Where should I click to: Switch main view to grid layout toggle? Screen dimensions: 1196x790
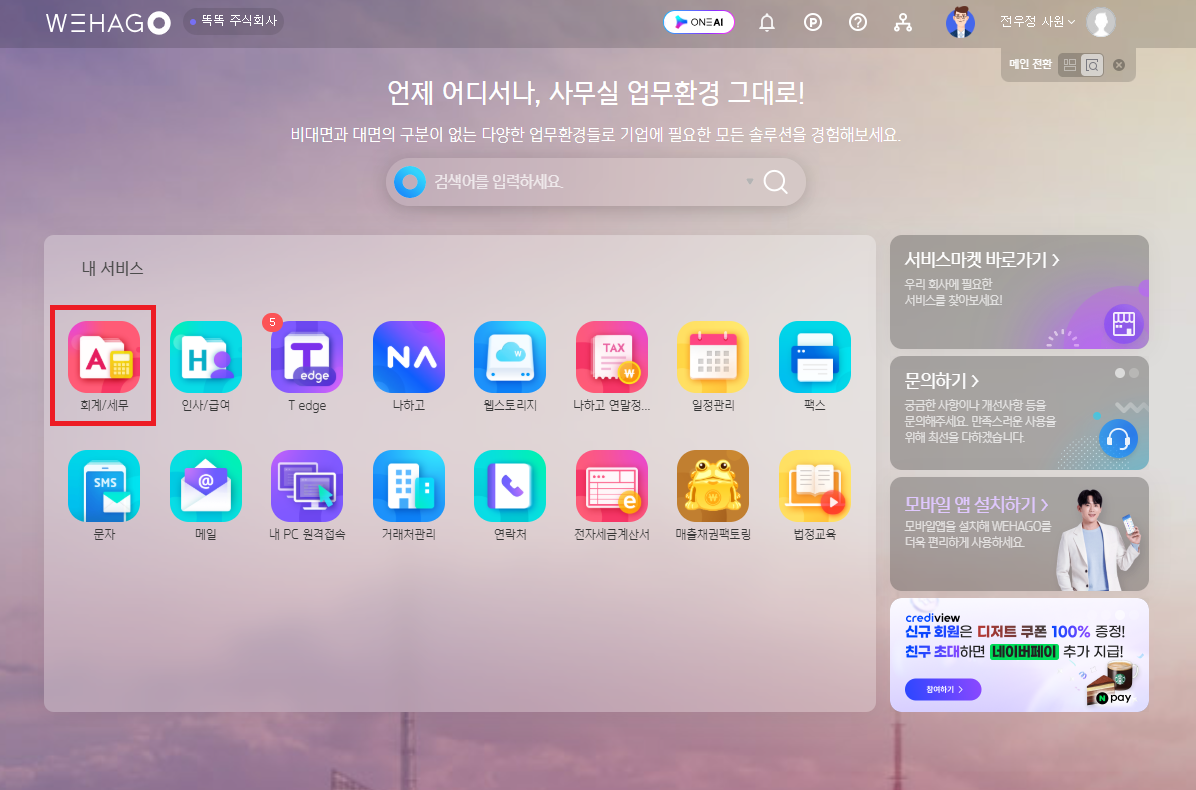1070,65
